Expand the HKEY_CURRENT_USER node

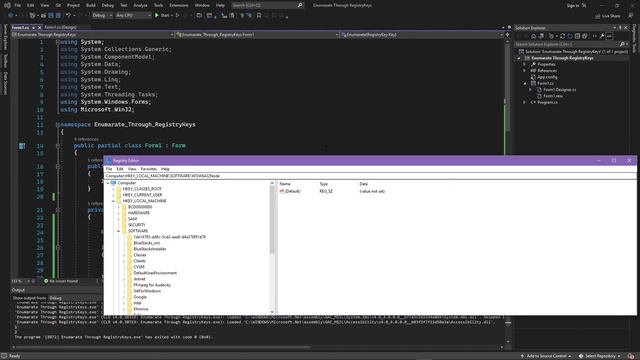(113, 195)
